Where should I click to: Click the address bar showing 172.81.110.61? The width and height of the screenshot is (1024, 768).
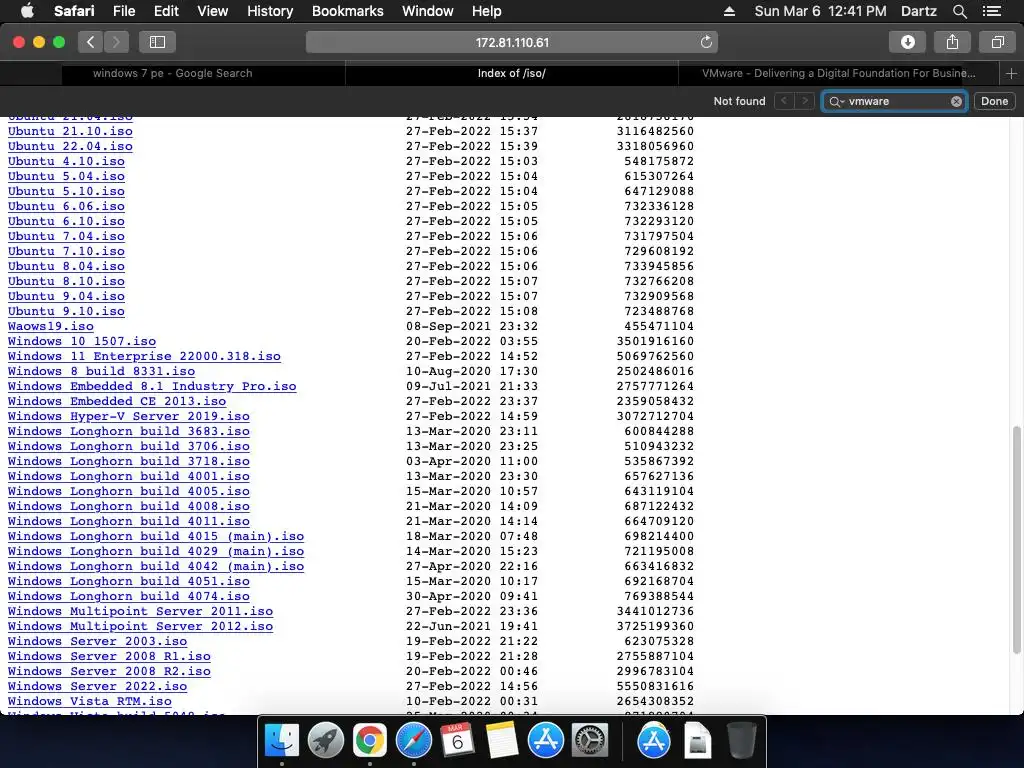pyautogui.click(x=512, y=42)
